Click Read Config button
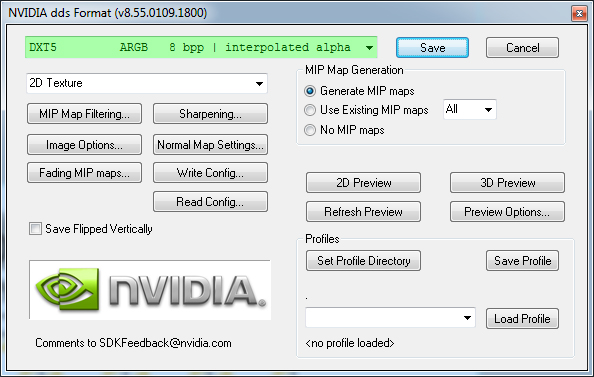Image resolution: width=594 pixels, height=377 pixels. pos(210,202)
